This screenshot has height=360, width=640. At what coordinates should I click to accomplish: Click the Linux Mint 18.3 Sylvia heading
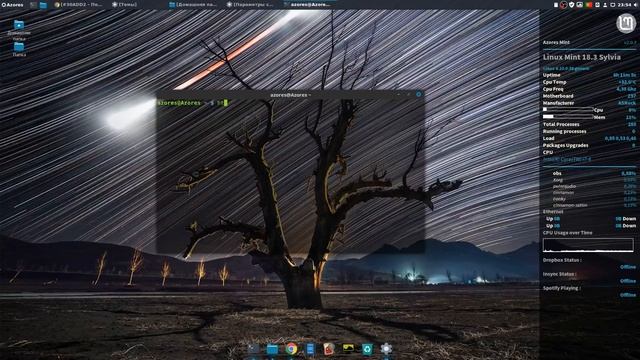(x=582, y=57)
